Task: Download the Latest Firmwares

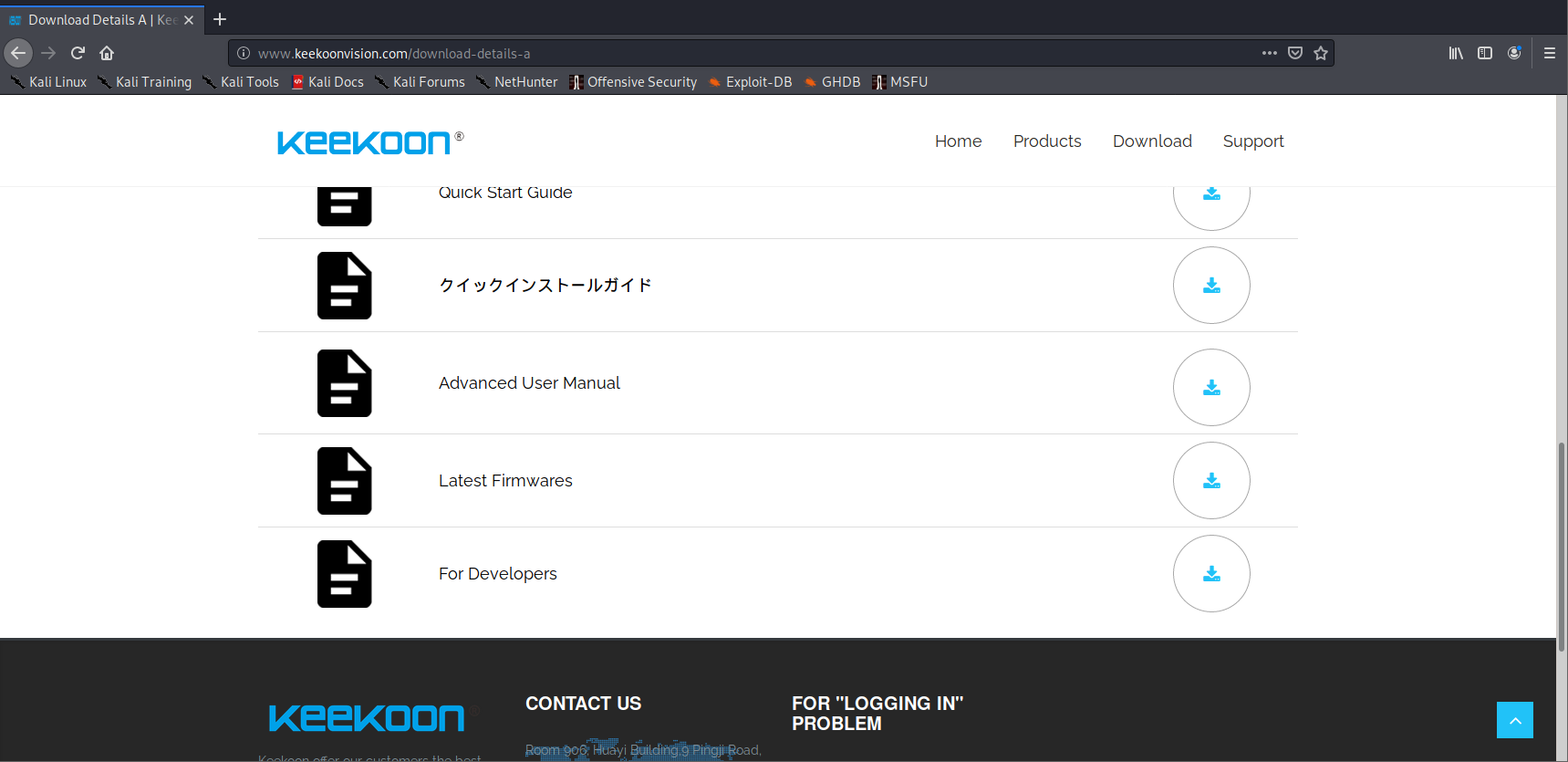Action: [1211, 481]
